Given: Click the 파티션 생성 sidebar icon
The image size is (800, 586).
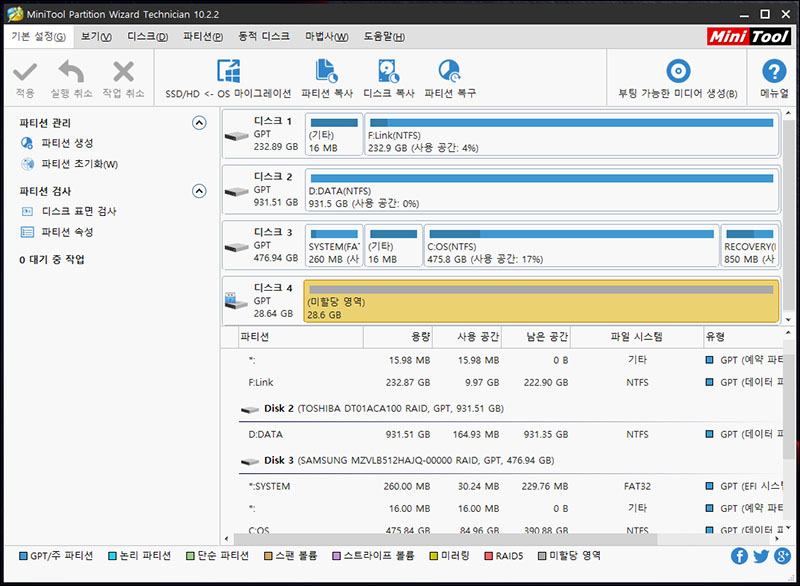Looking at the screenshot, I should pos(27,143).
